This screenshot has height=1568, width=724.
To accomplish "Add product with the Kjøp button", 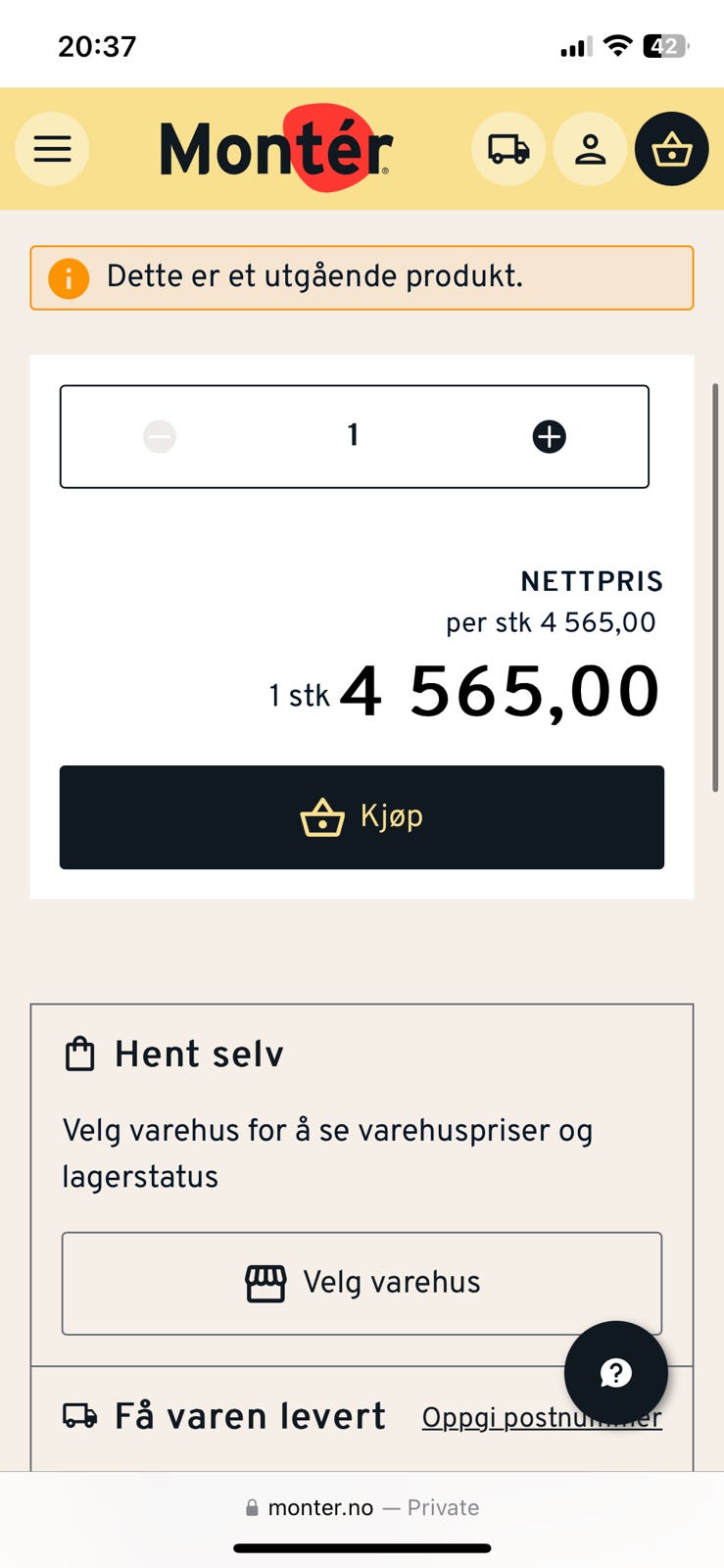I will (x=362, y=817).
